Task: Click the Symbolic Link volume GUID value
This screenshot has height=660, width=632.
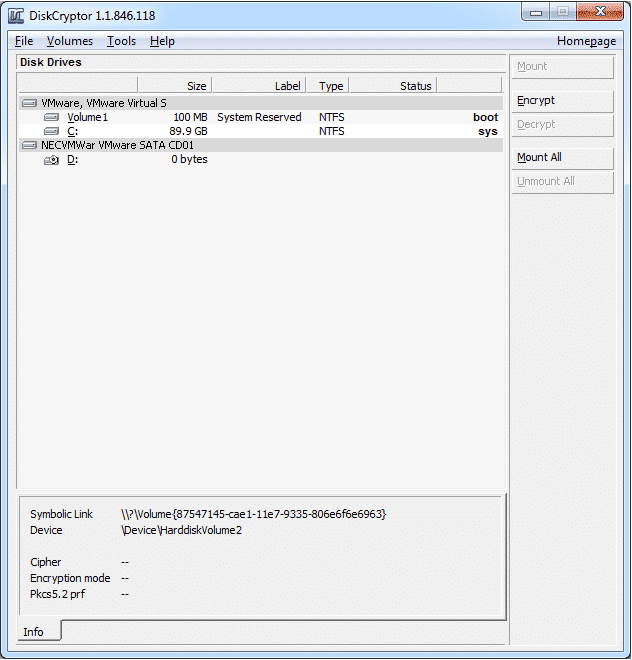Action: 253,514
